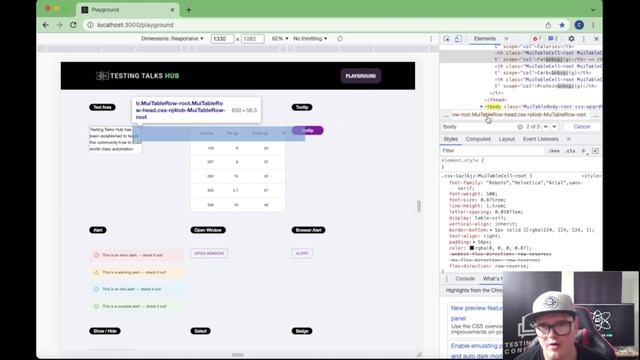Click the error alert message
Viewport: 640px width, 360px height.
[136, 255]
